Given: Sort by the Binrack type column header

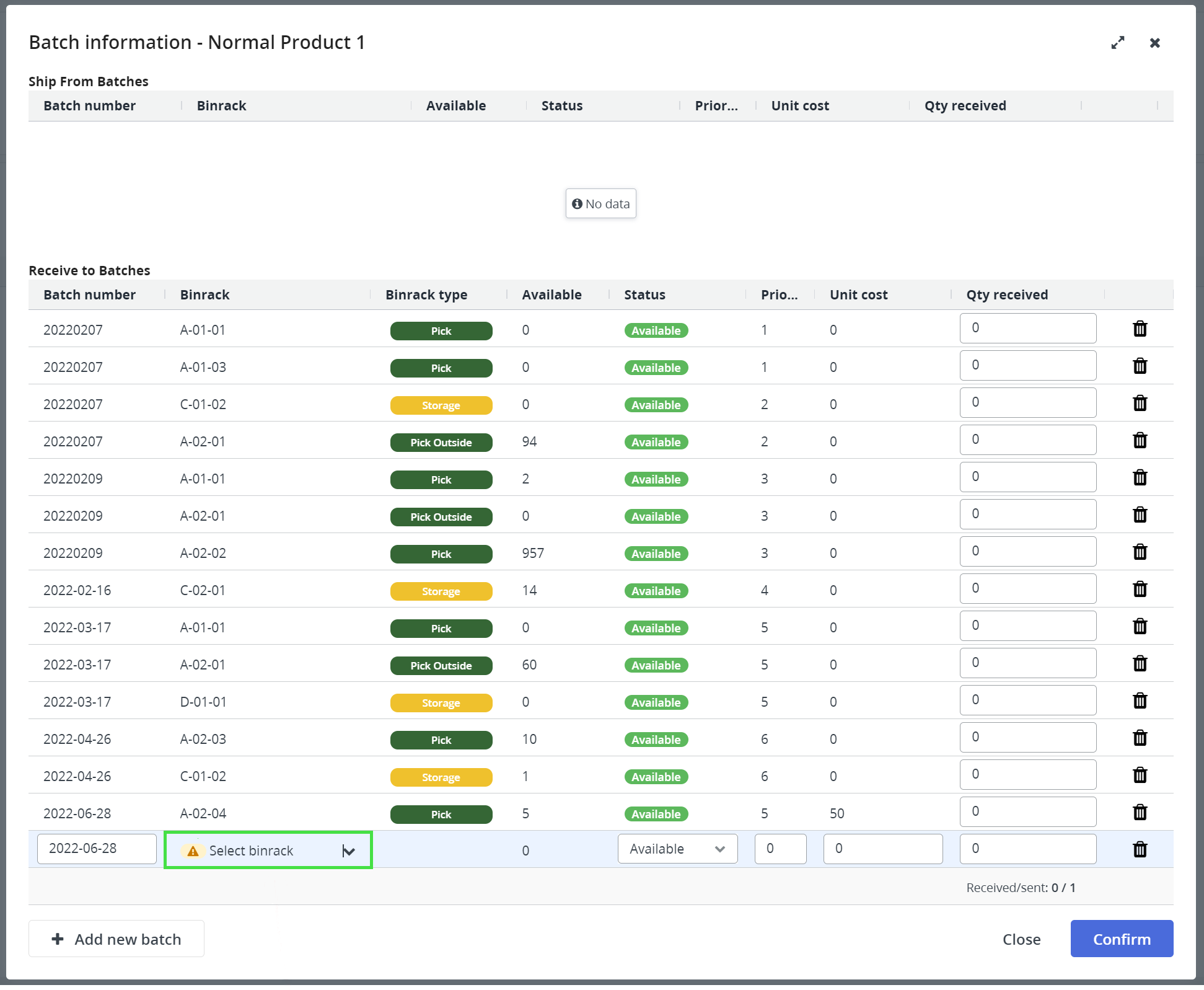Looking at the screenshot, I should coord(426,295).
